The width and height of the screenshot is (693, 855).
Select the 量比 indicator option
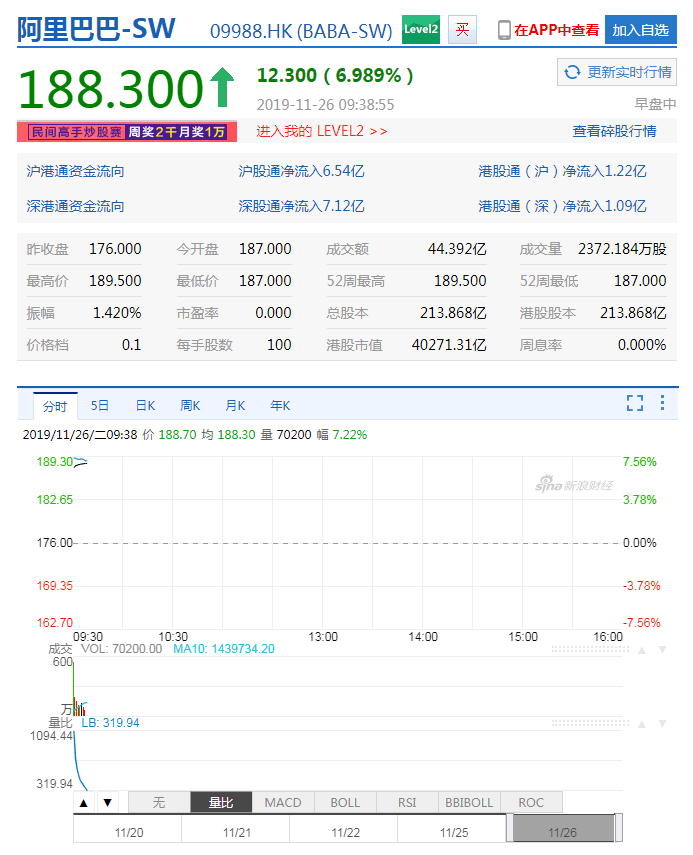tap(221, 803)
